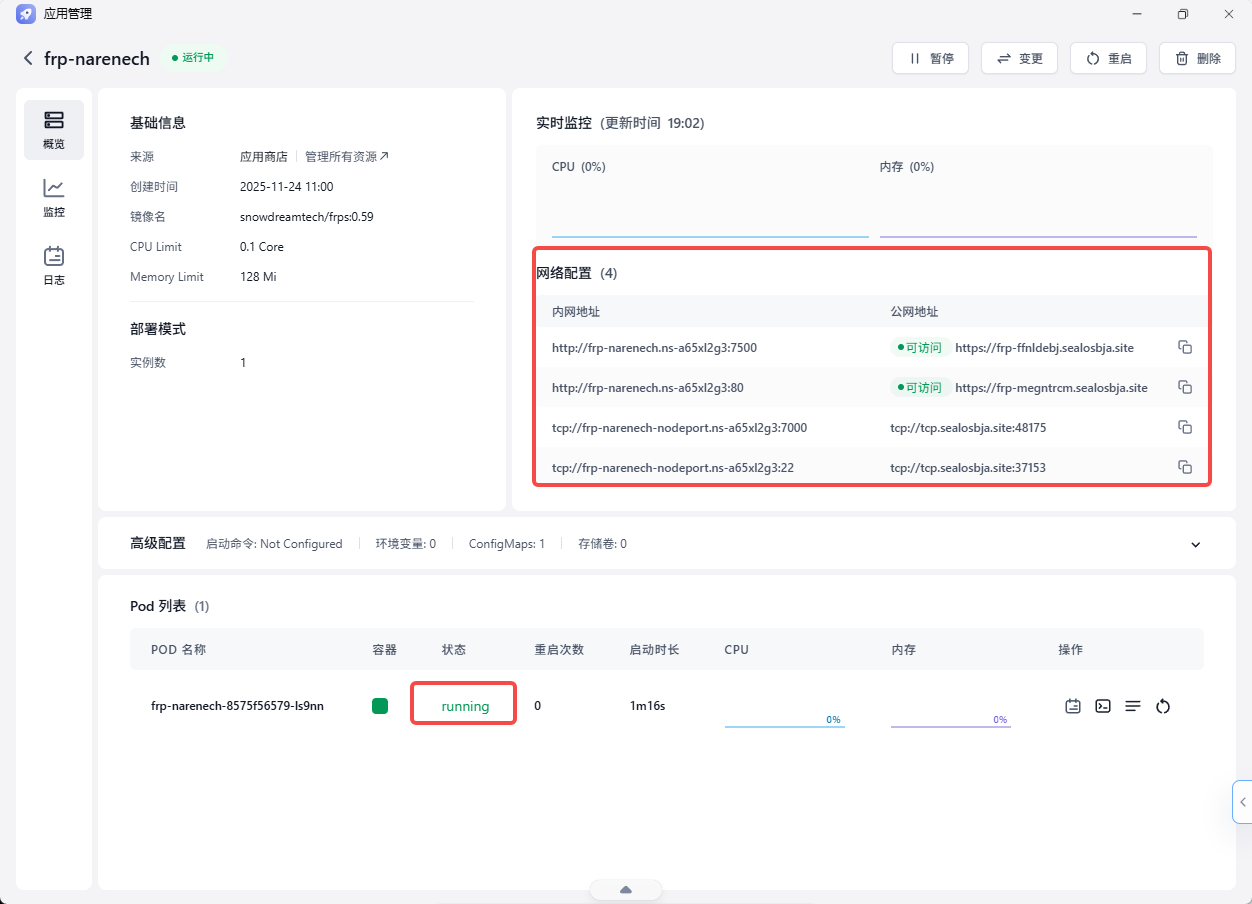The image size is (1252, 904).
Task: Restart the pod with circular arrow icon
Action: pos(1162,706)
